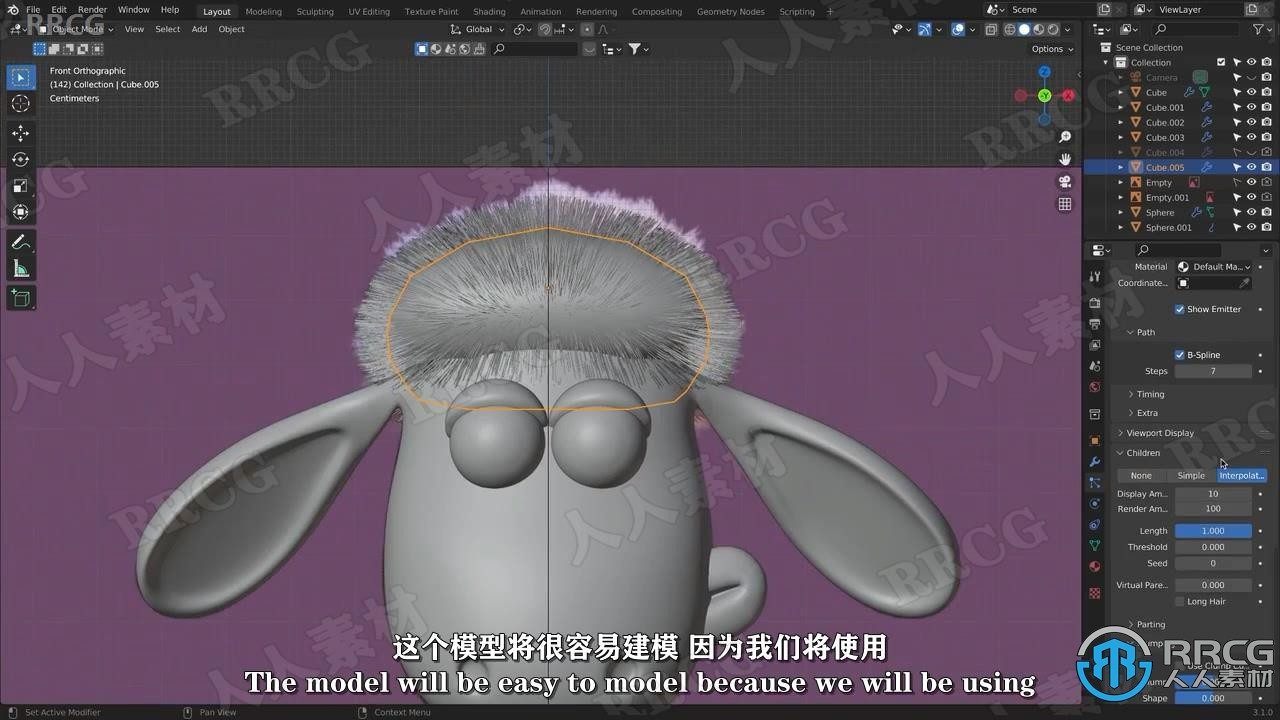Open the Physics properties tab

1095,503
